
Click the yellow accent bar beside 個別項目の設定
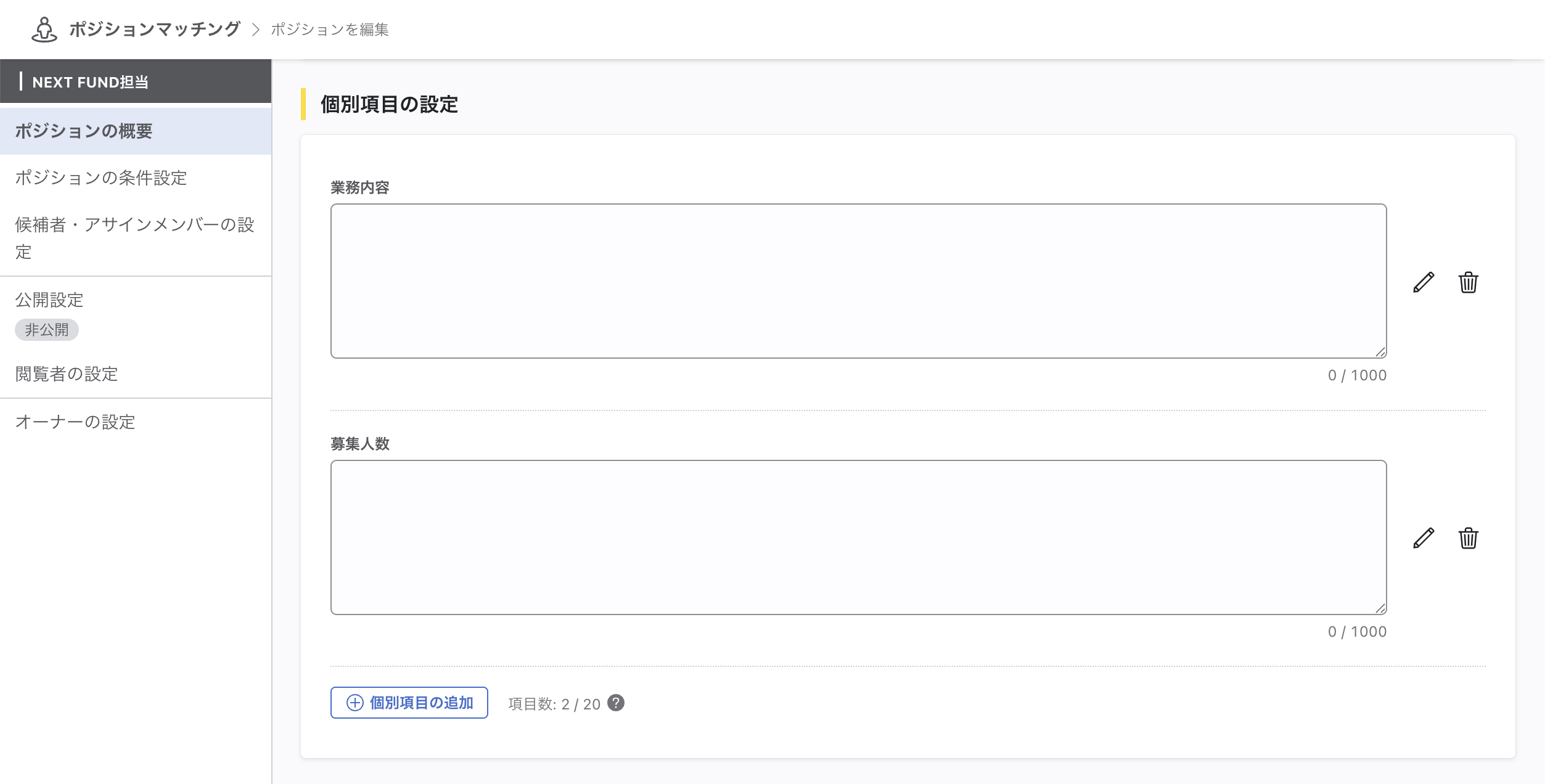pyautogui.click(x=305, y=104)
